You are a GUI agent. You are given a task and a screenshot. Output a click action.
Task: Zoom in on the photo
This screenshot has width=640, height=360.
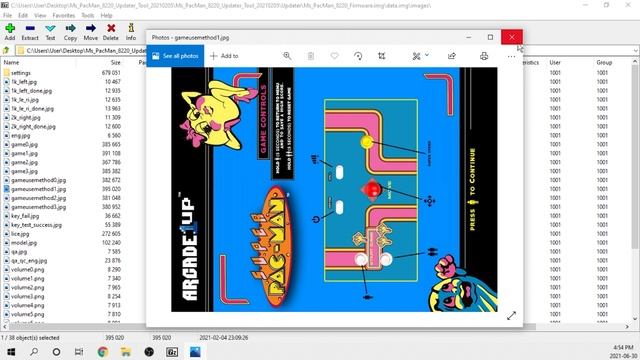pos(287,56)
